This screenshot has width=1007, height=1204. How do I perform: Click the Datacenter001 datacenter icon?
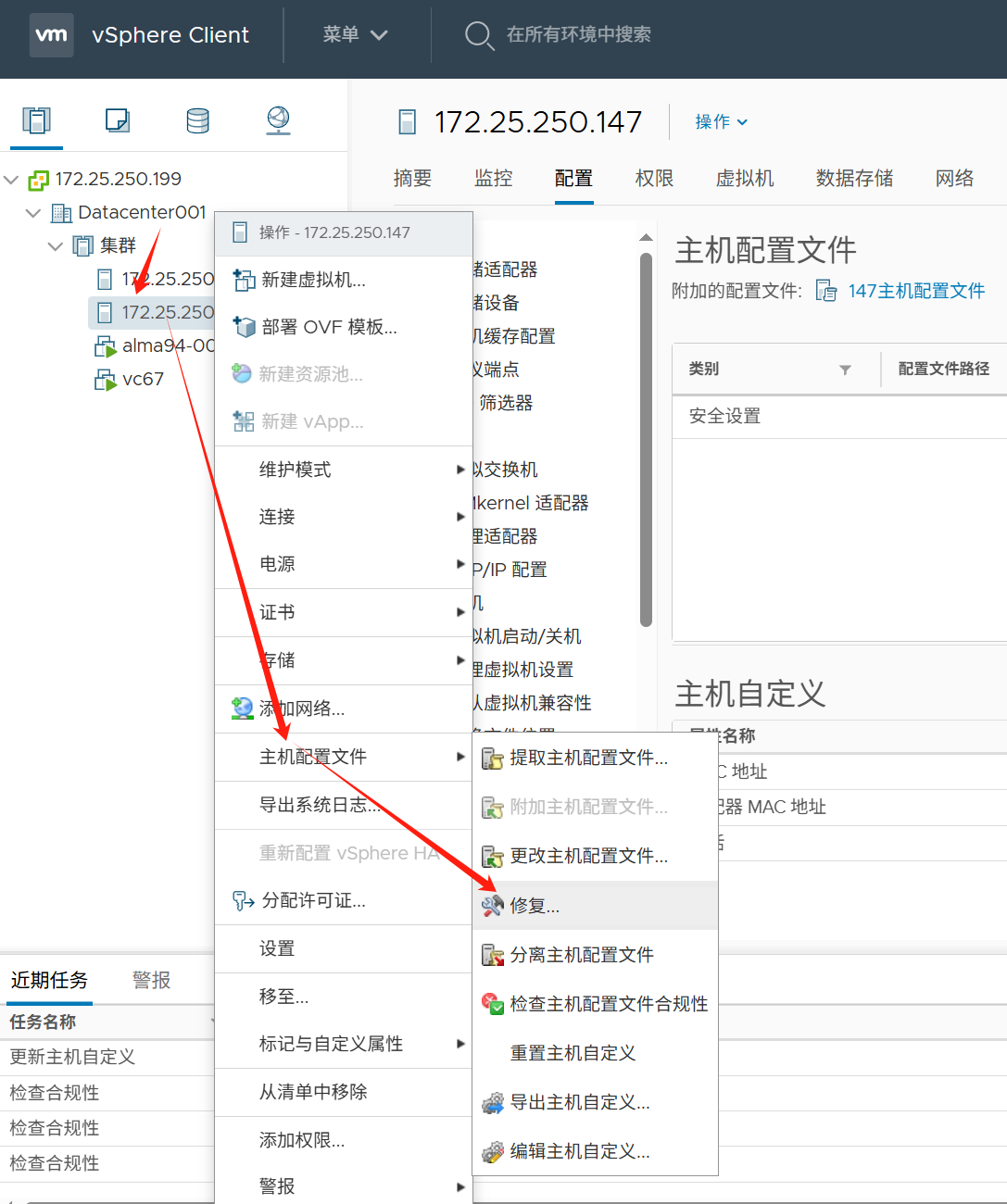pos(61,213)
